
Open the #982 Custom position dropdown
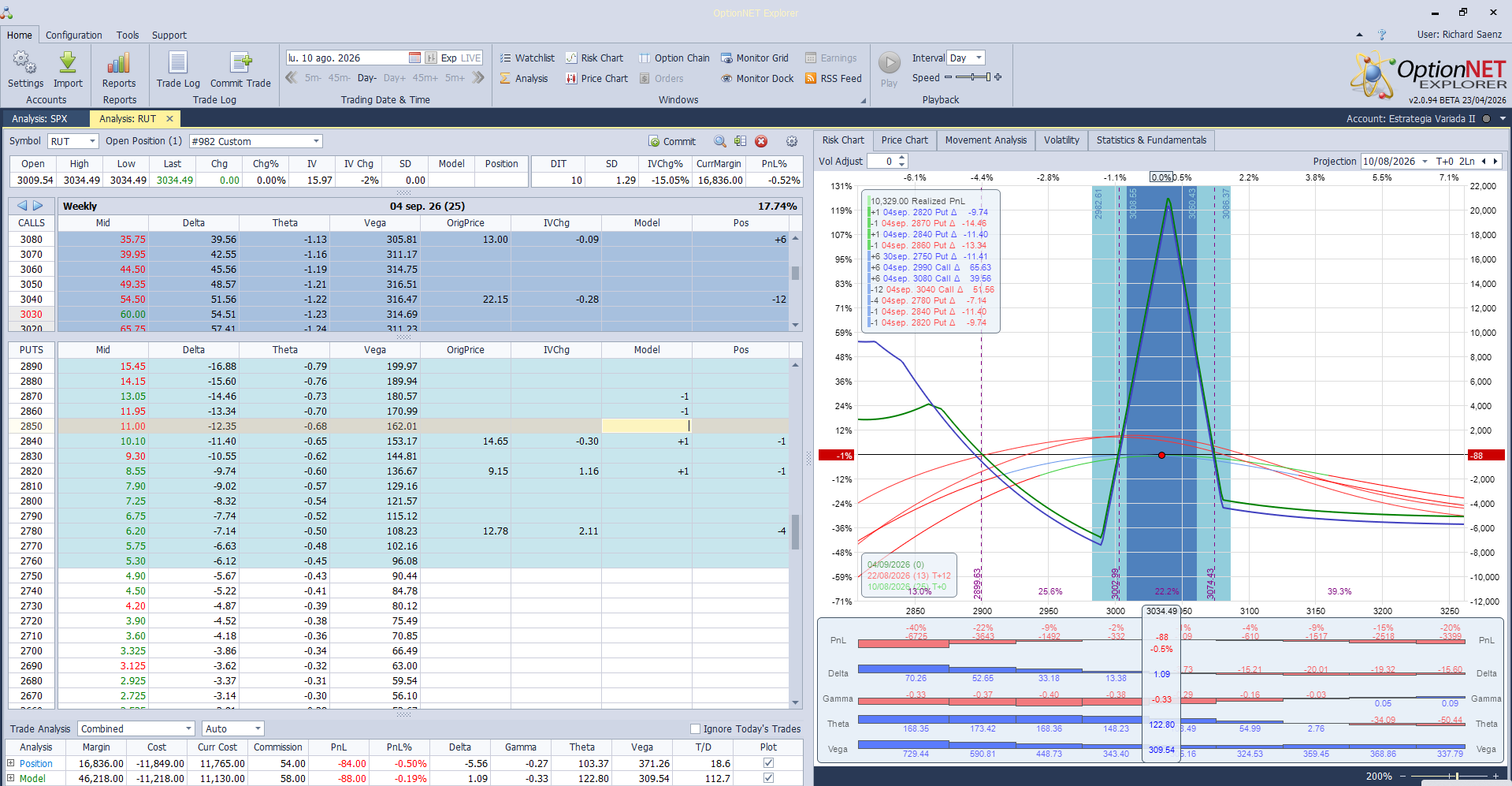317,141
